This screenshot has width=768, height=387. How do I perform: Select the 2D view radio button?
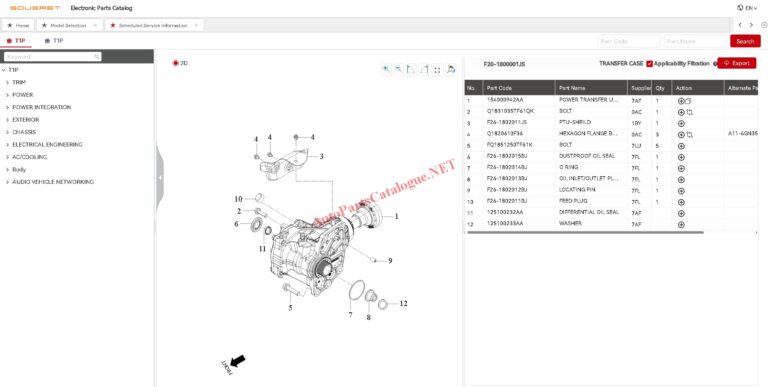coord(175,63)
